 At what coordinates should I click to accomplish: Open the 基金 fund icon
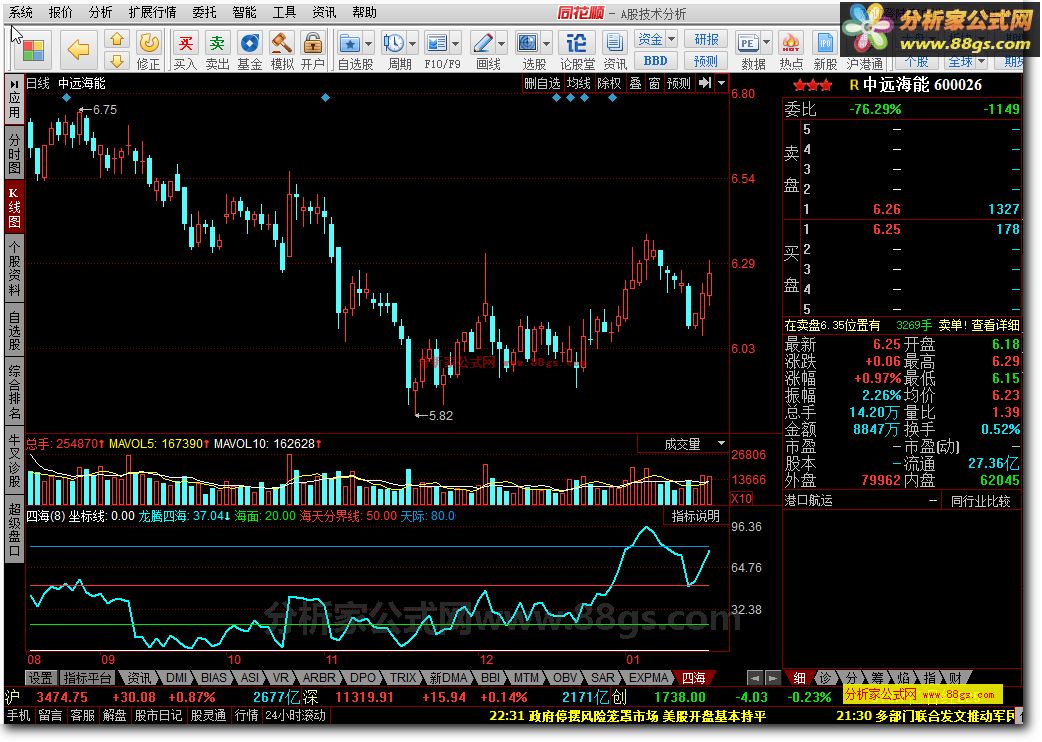pos(250,44)
